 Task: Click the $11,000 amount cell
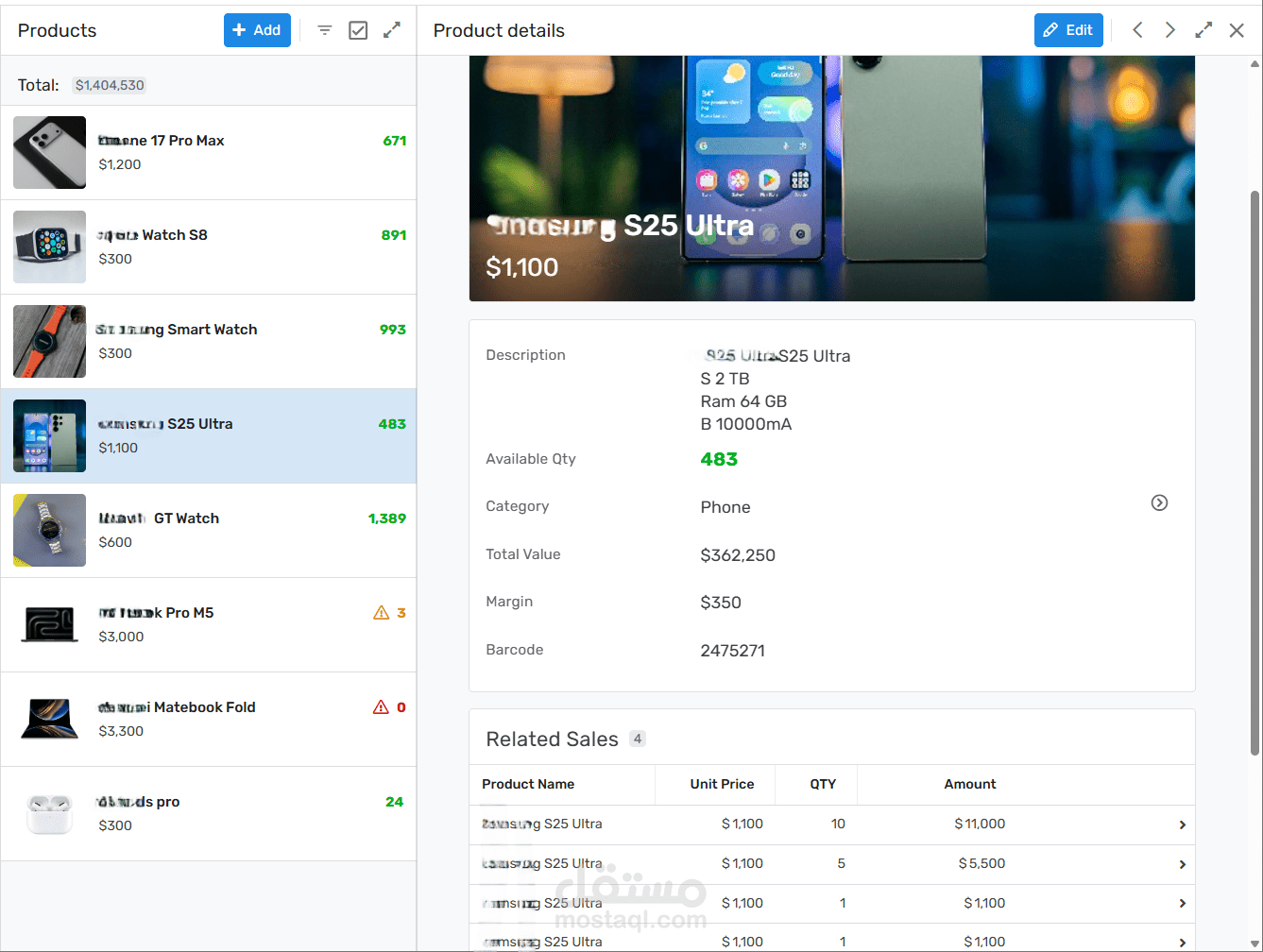(980, 824)
